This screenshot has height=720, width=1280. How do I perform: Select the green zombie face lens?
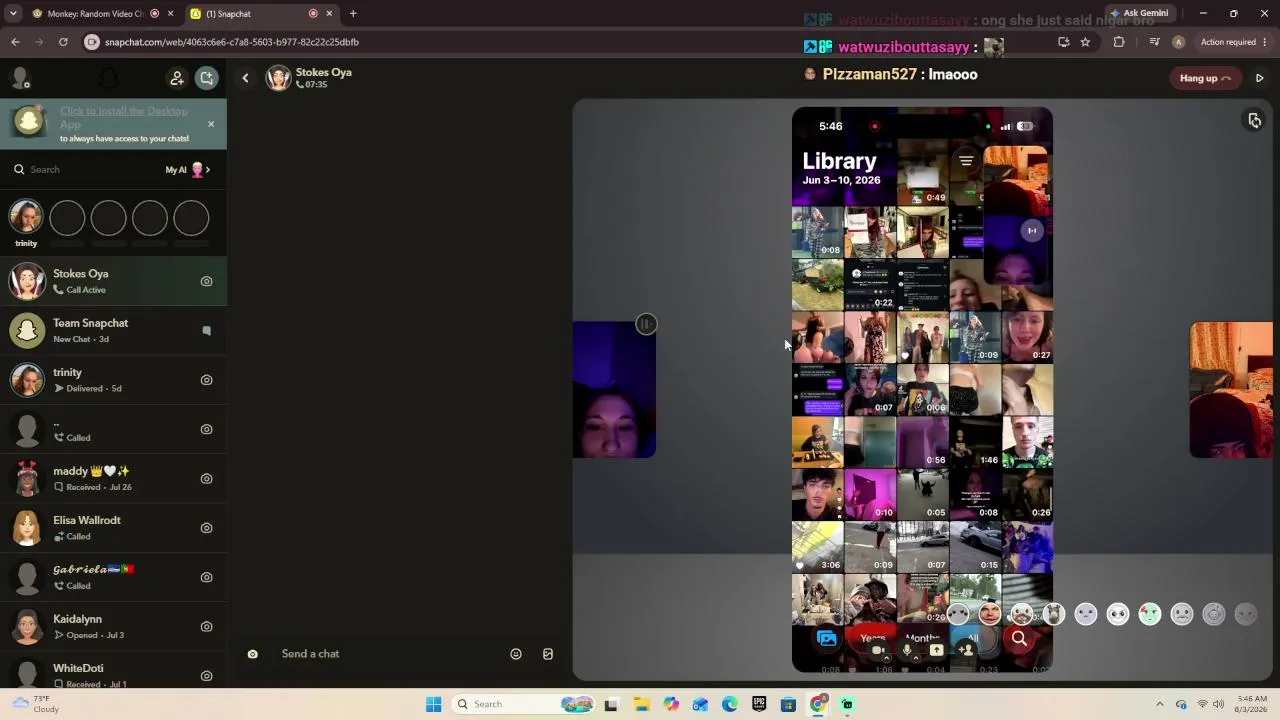(1150, 615)
